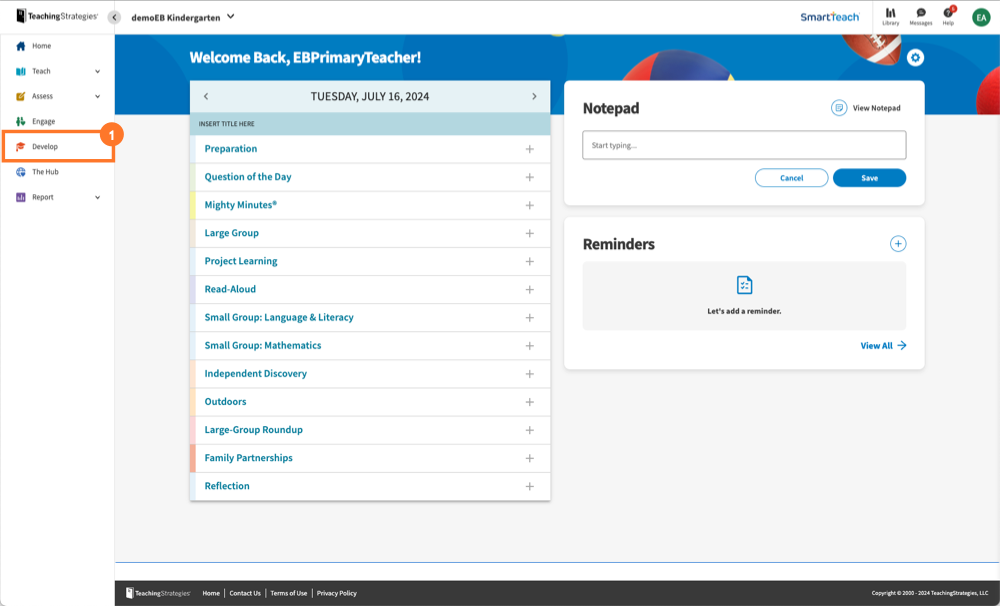Screen dimensions: 1000x606
Task: Expand the Question of the Day row
Action: pos(529,177)
